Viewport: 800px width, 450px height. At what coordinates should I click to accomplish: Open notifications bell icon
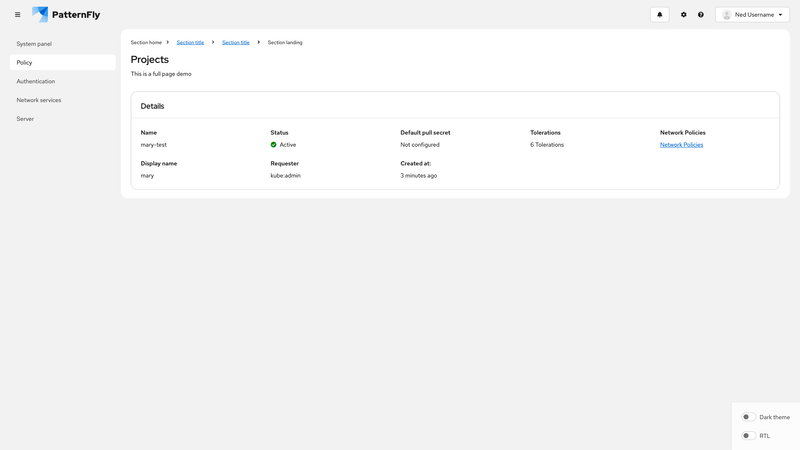point(659,15)
